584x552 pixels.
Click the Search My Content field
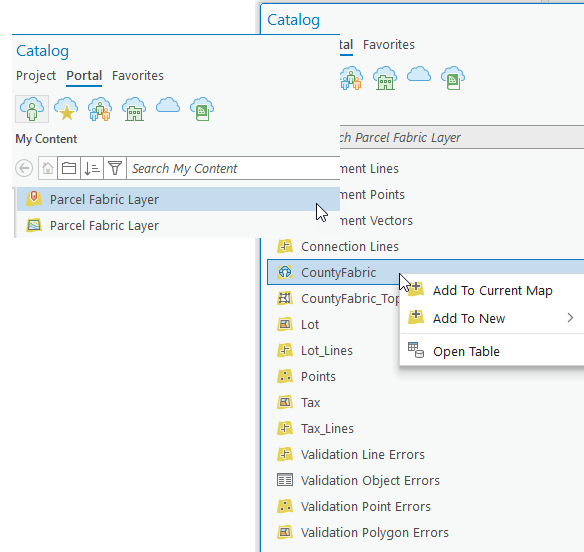pos(234,168)
